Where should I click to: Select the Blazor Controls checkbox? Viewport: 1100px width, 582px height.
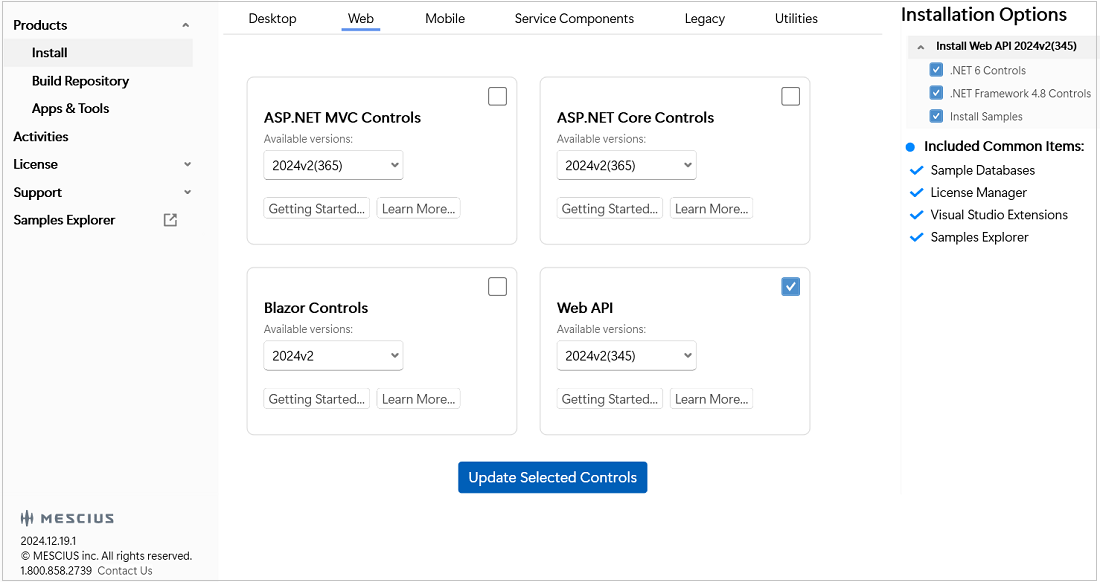point(497,287)
